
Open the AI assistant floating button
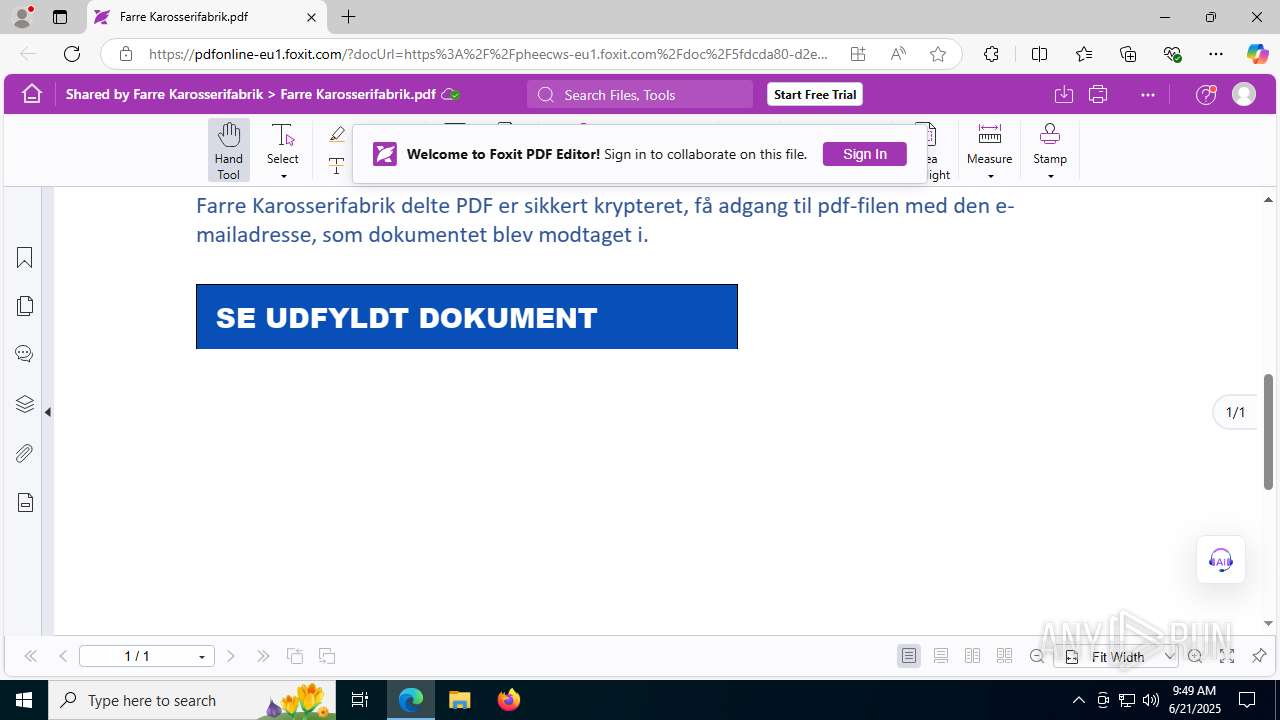point(1221,559)
